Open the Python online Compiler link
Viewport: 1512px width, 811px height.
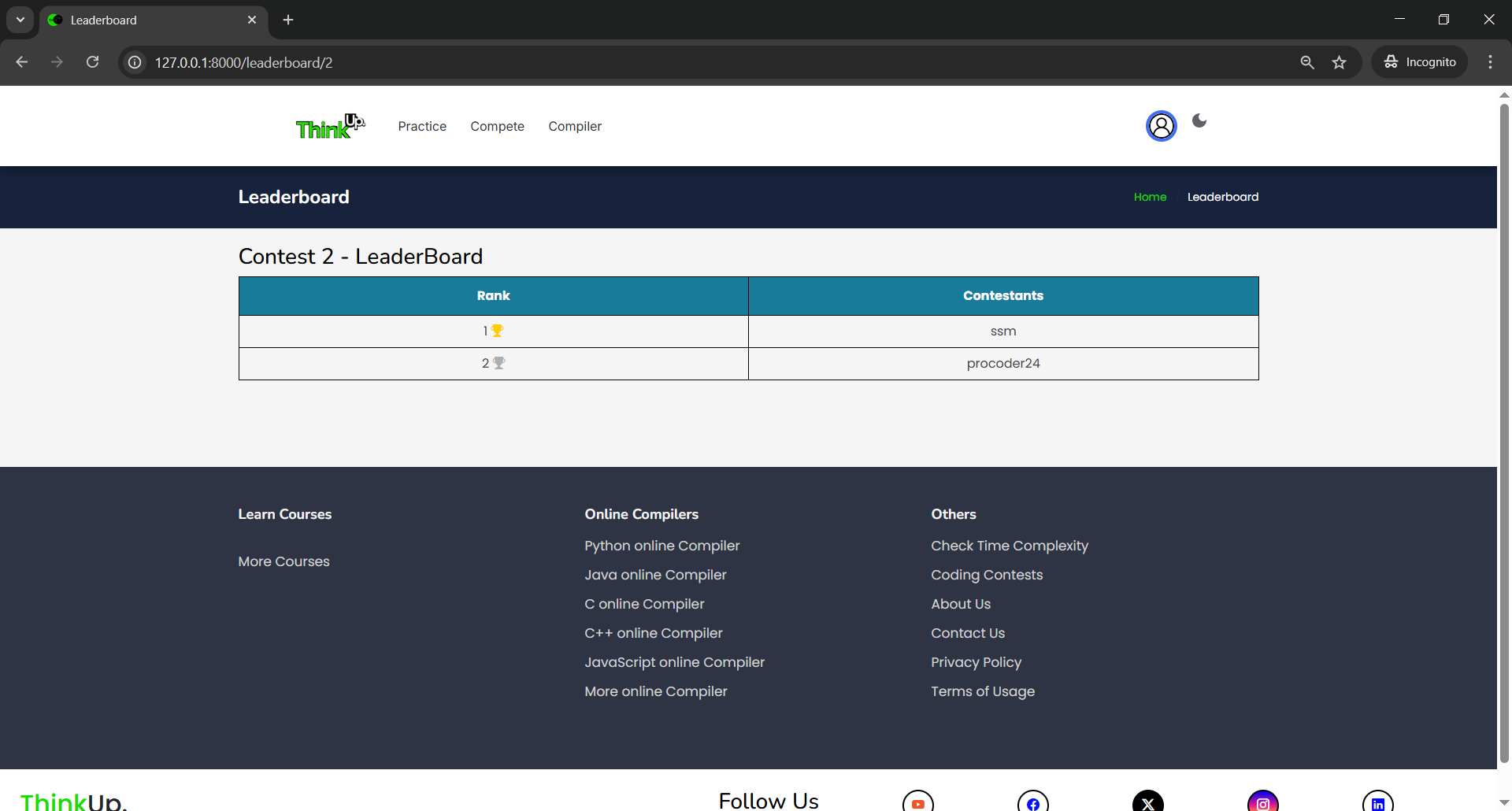click(x=661, y=546)
